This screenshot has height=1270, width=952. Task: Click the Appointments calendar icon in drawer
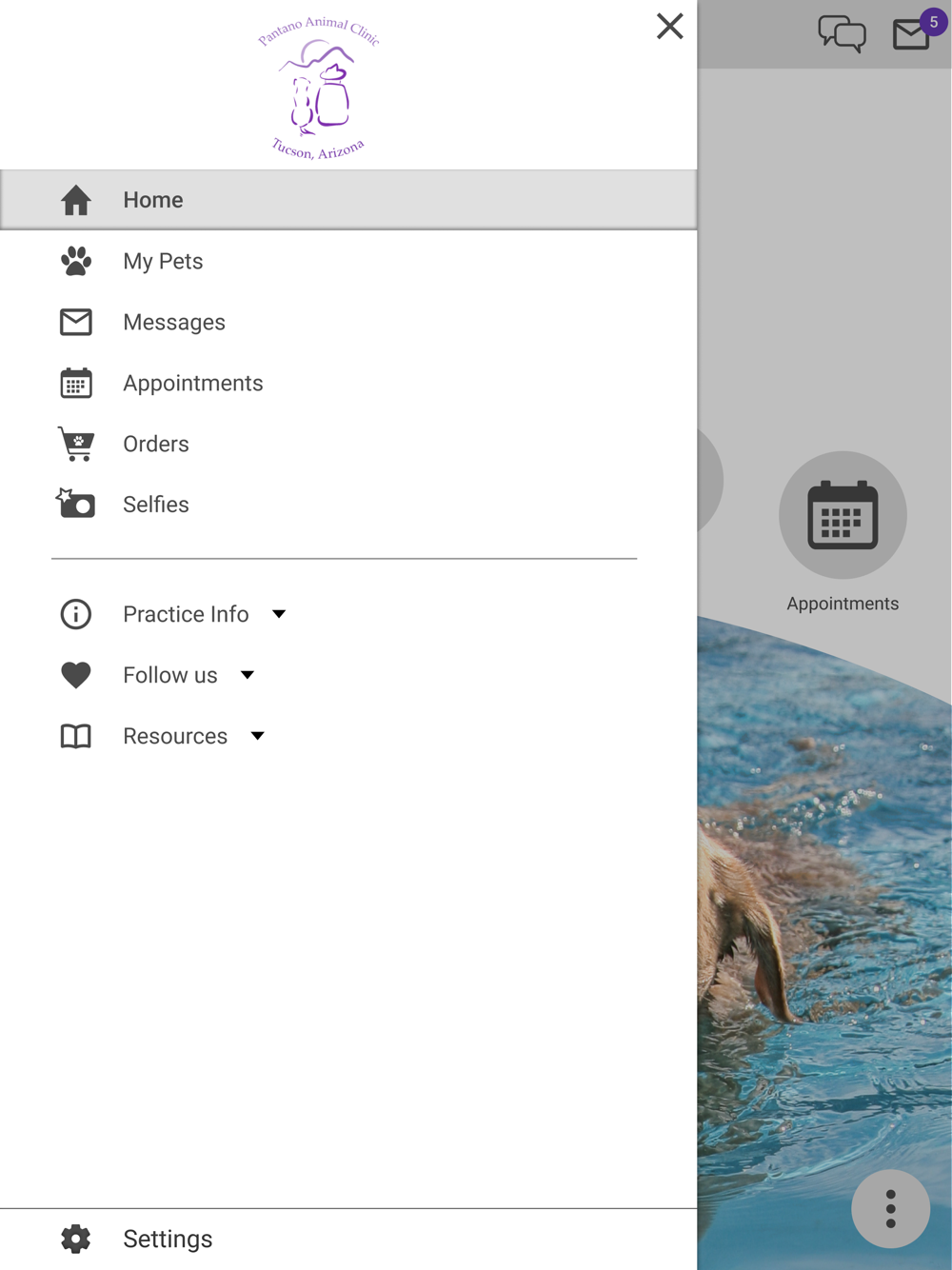tap(76, 383)
